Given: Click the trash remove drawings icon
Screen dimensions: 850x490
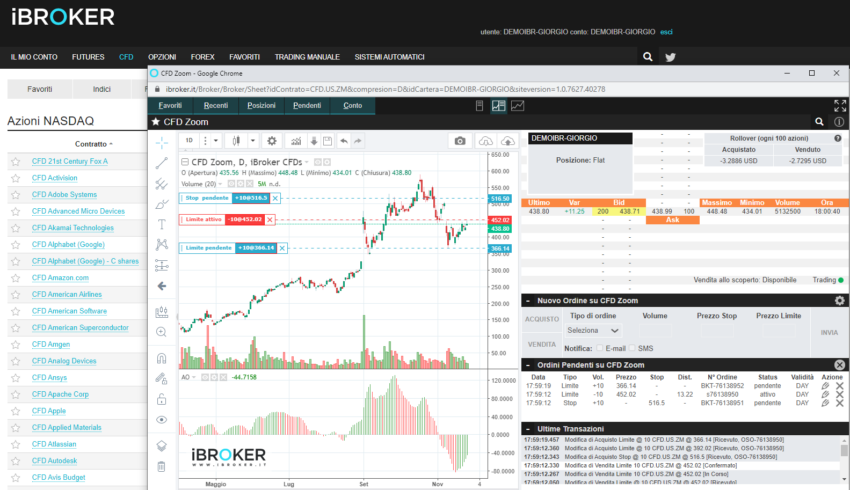Looking at the screenshot, I should coord(162,466).
